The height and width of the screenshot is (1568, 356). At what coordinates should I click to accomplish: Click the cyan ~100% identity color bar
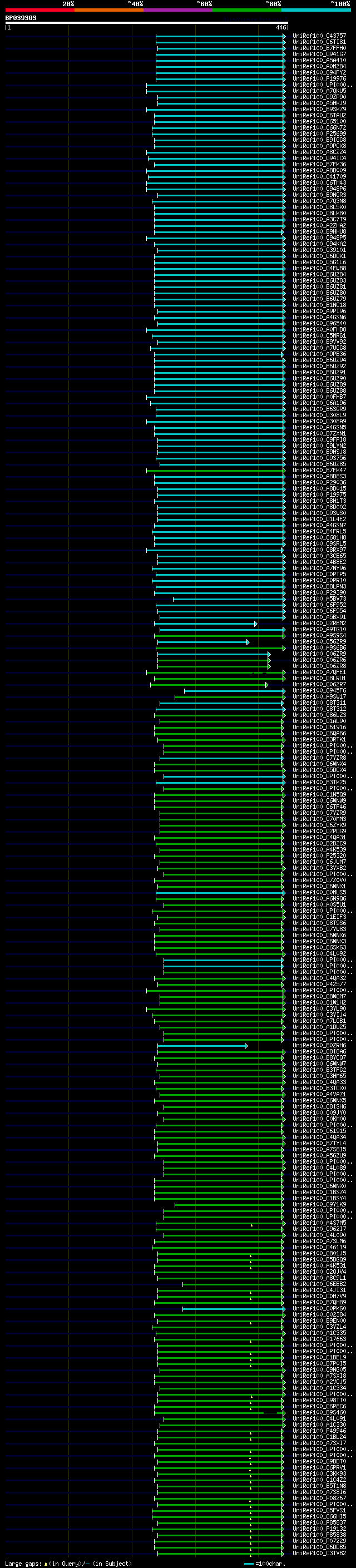pyautogui.click(x=317, y=10)
